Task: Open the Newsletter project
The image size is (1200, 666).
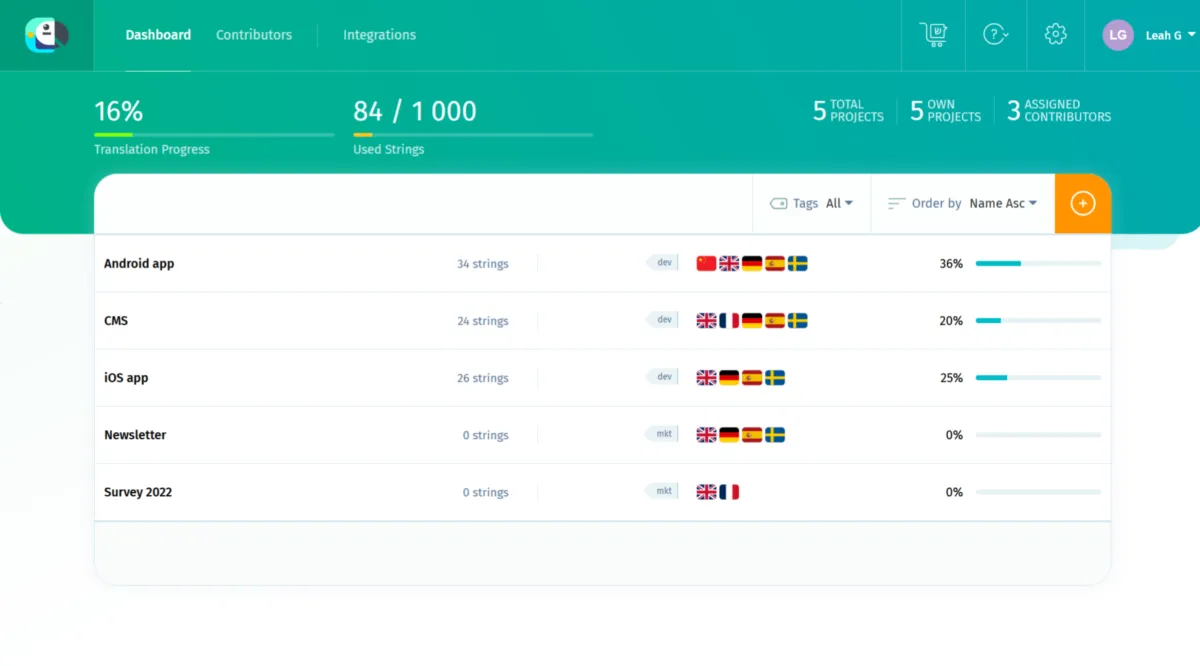Action: [x=135, y=435]
